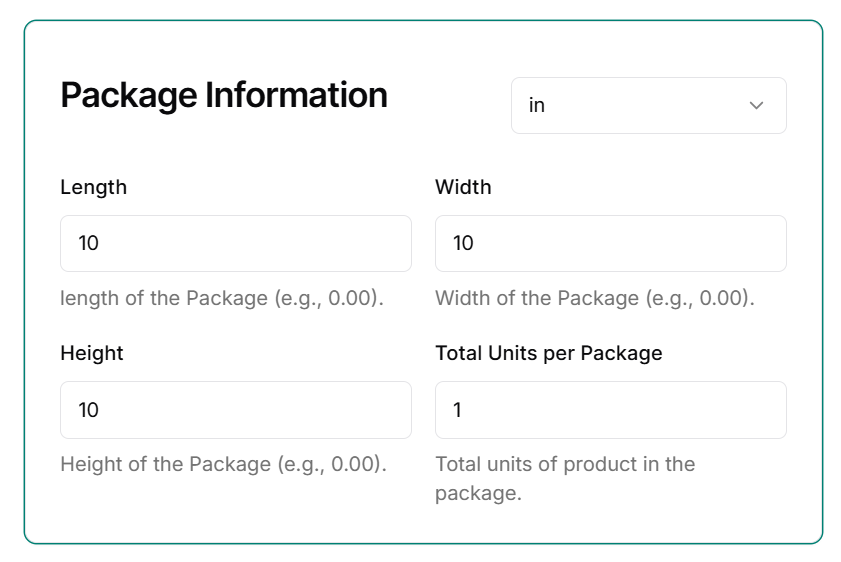
Task: Focus the Length input field
Action: point(235,243)
